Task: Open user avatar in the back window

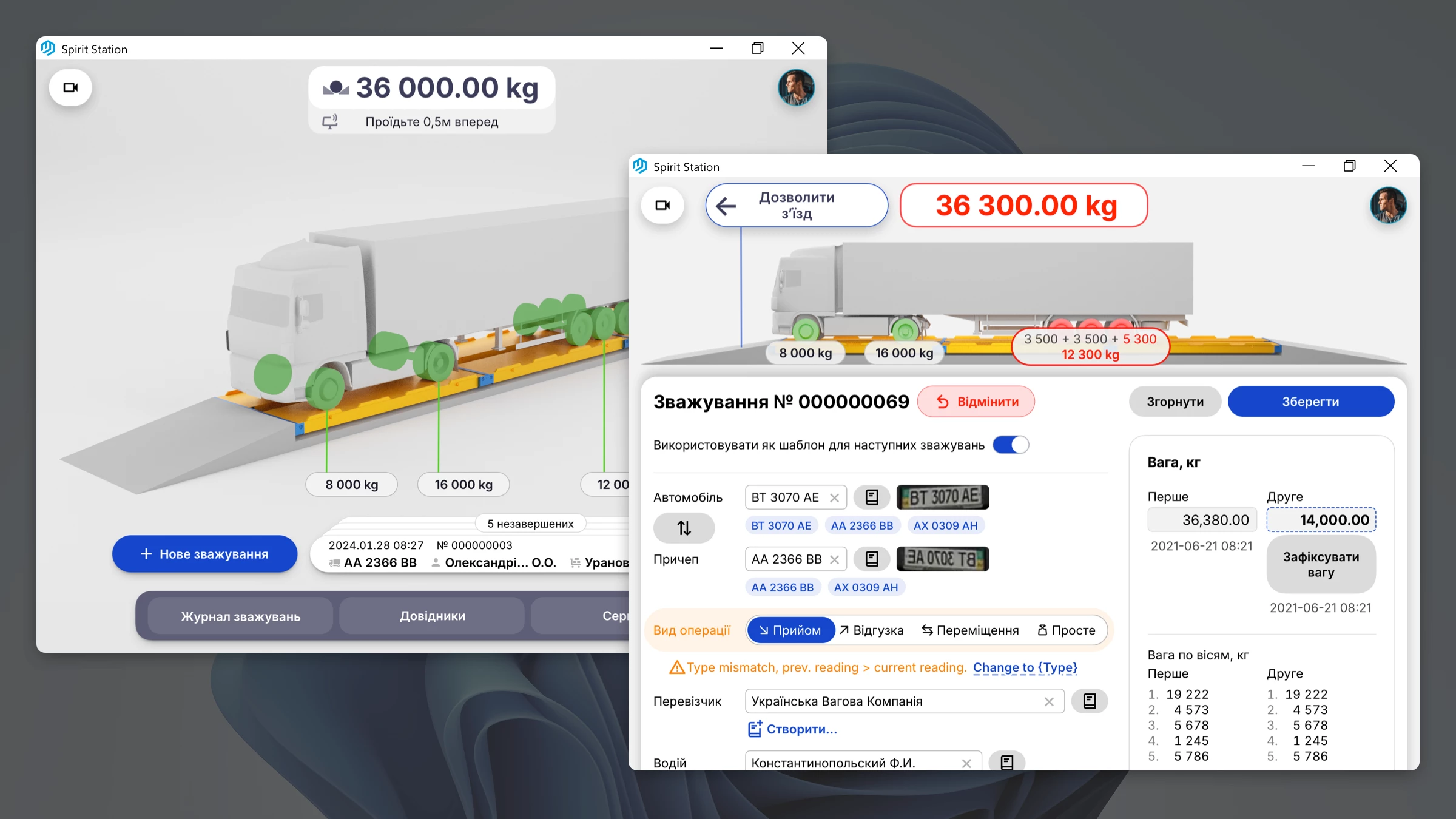Action: pos(796,87)
